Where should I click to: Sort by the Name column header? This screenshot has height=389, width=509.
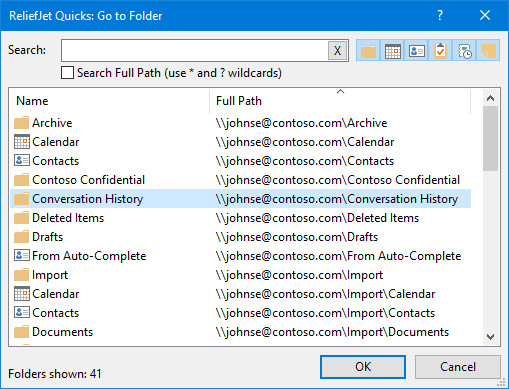click(110, 101)
